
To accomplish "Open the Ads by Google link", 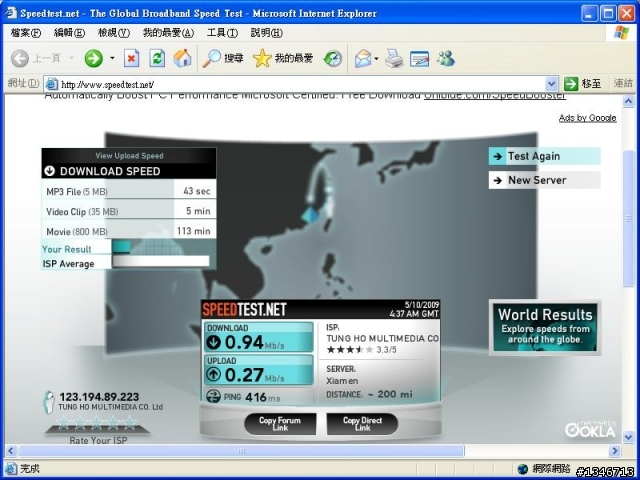I will click(587, 118).
